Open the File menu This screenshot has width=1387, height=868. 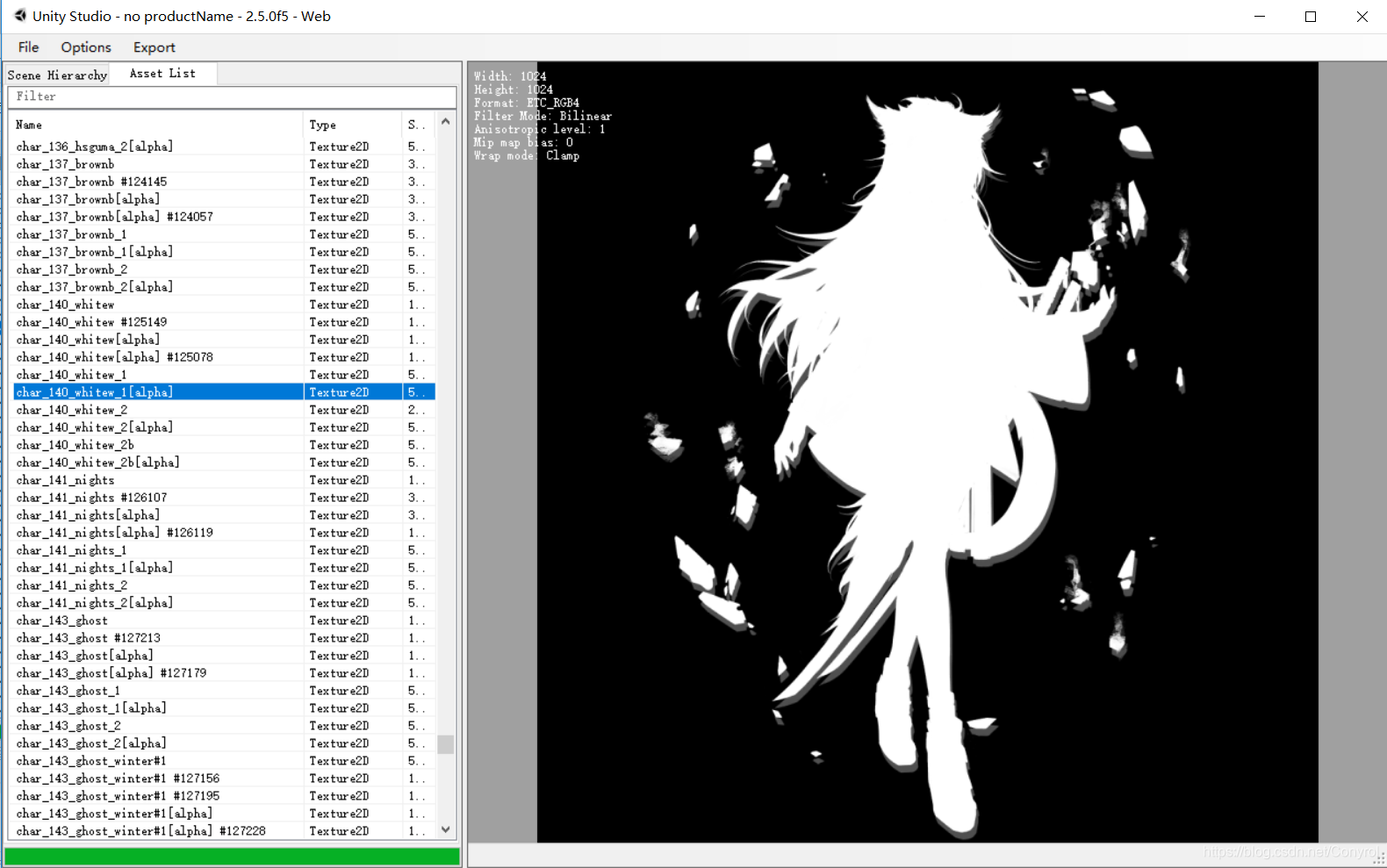(28, 47)
